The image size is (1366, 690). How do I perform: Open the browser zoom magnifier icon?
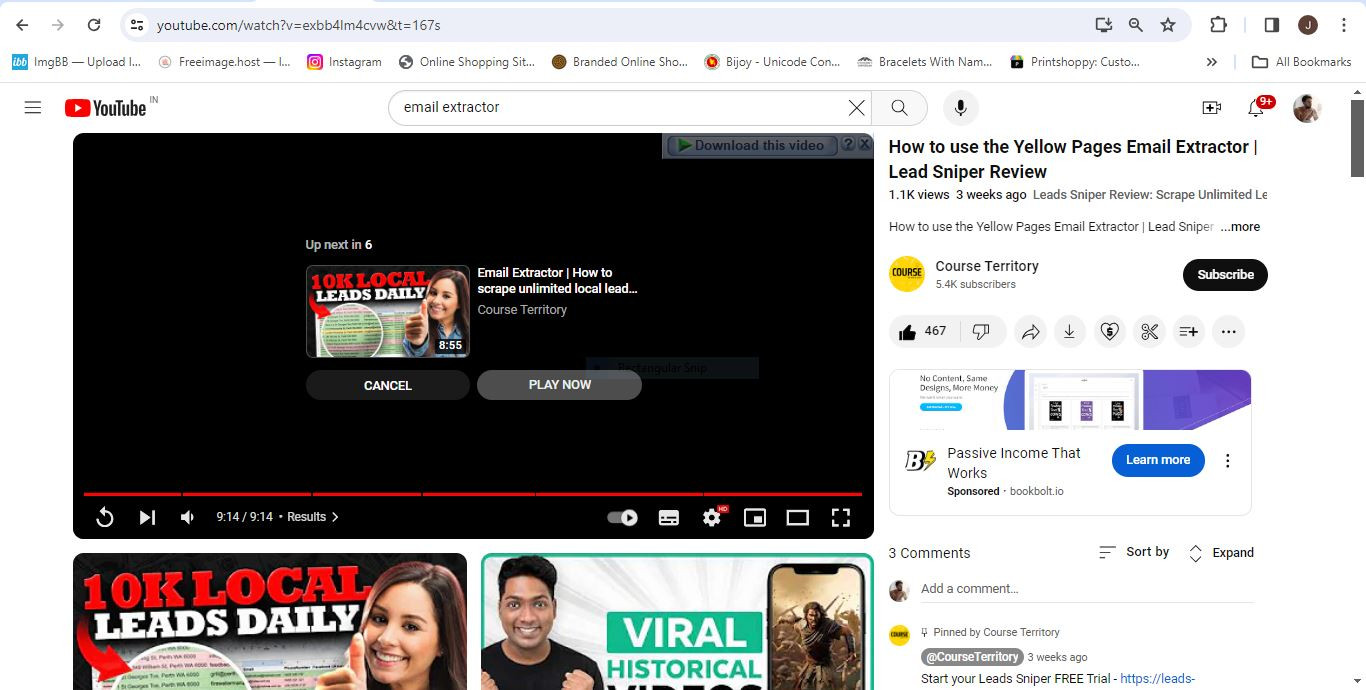click(1135, 25)
